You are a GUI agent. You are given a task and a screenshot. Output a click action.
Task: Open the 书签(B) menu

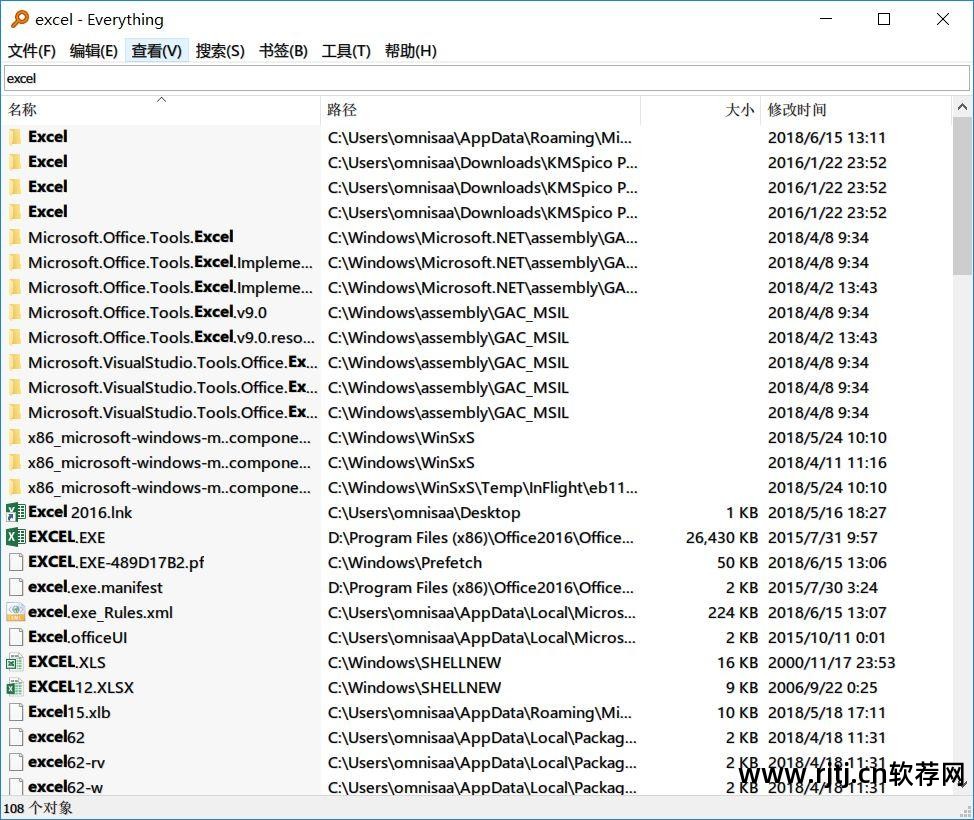point(283,51)
